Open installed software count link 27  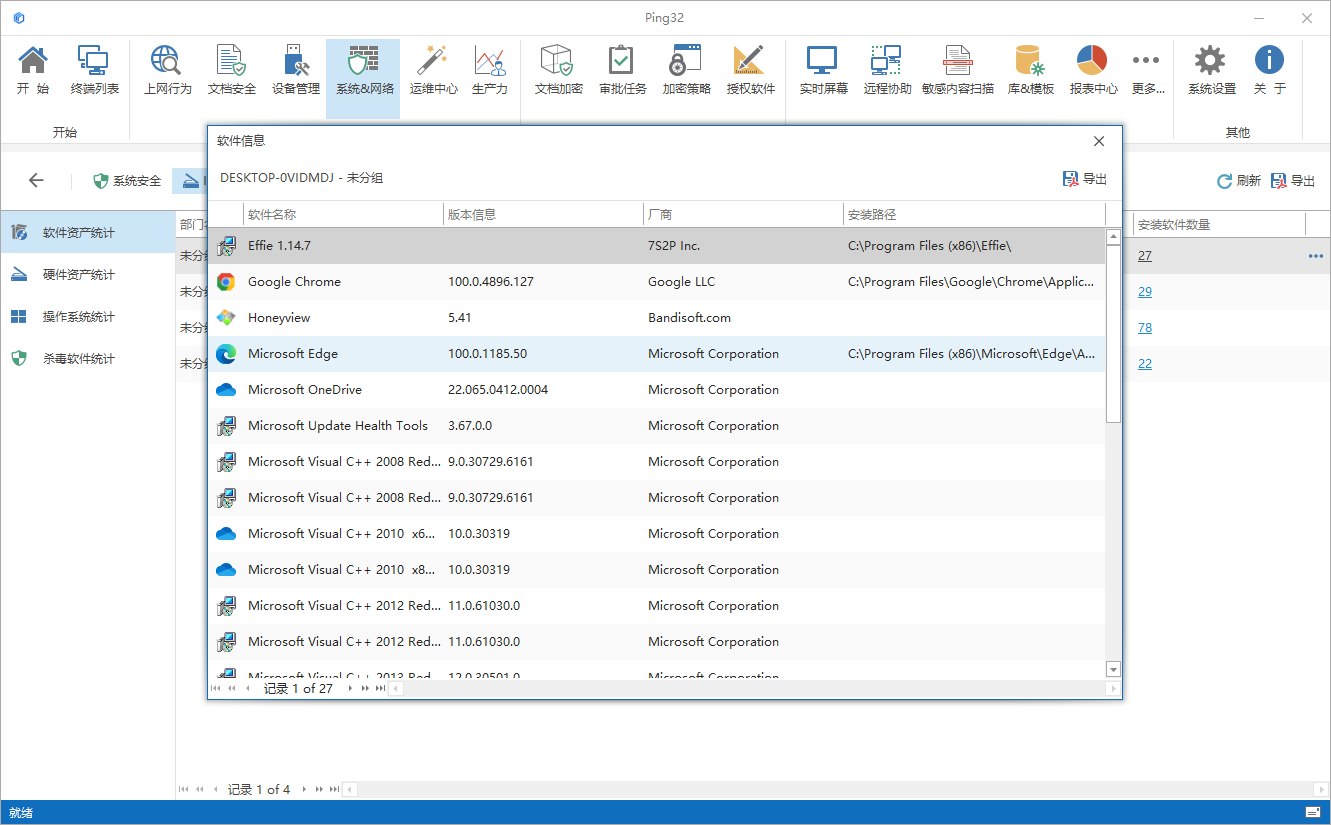click(1145, 256)
